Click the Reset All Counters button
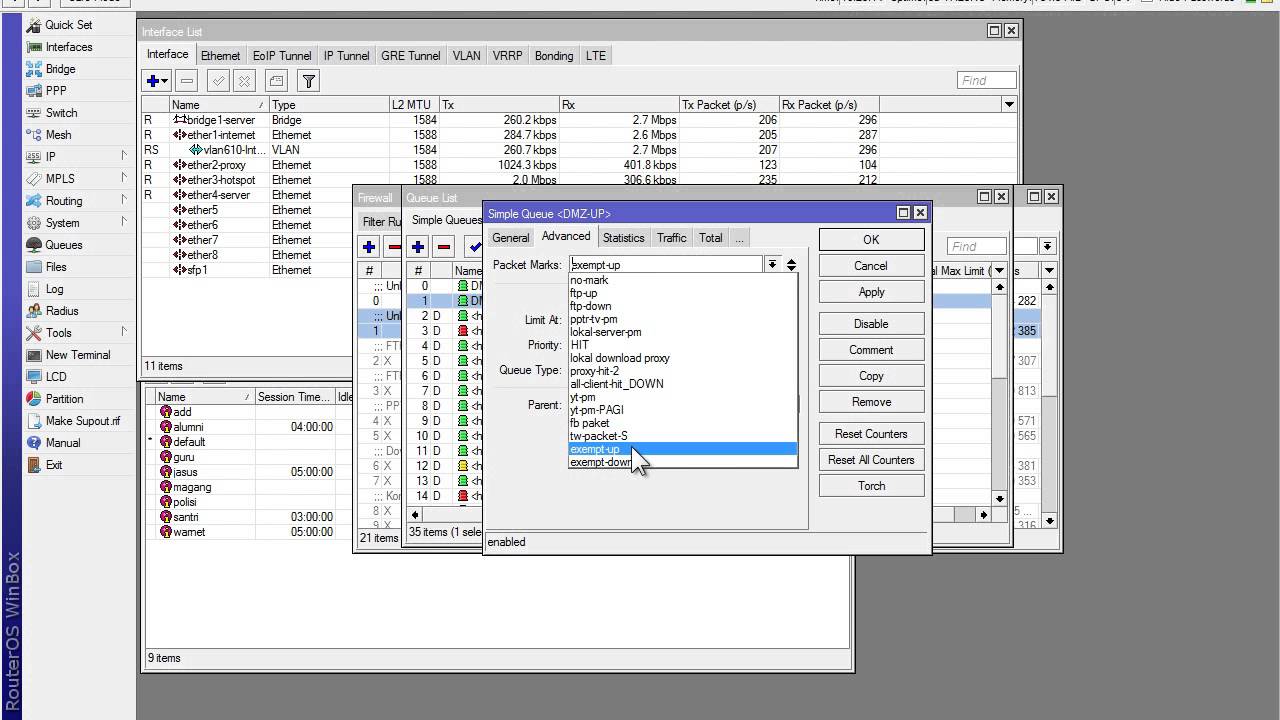The height and width of the screenshot is (720, 1280). (x=871, y=460)
